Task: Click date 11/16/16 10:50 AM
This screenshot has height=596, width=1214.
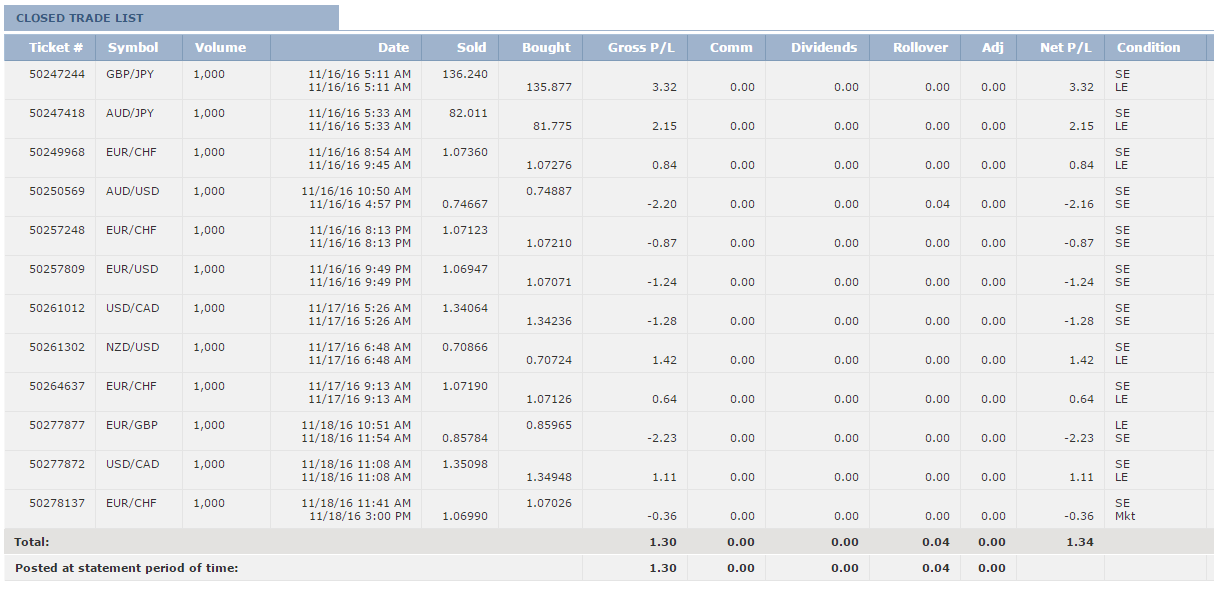Action: click(x=355, y=191)
